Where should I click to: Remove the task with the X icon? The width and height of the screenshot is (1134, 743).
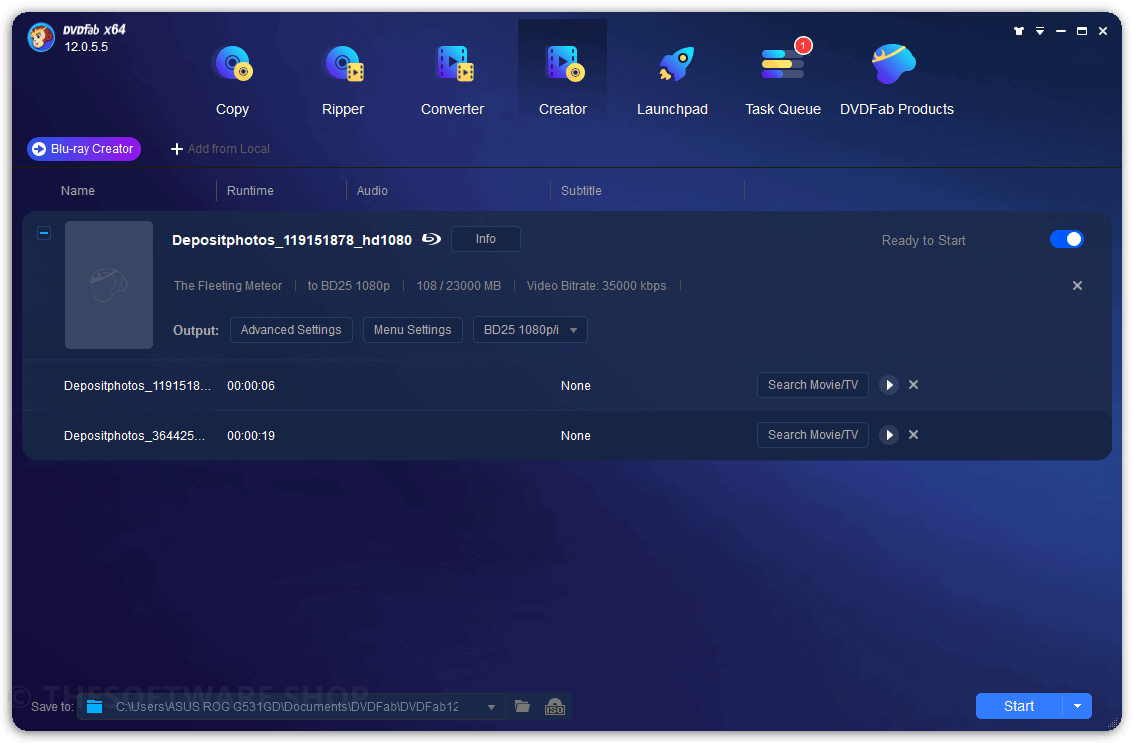coord(1078,286)
